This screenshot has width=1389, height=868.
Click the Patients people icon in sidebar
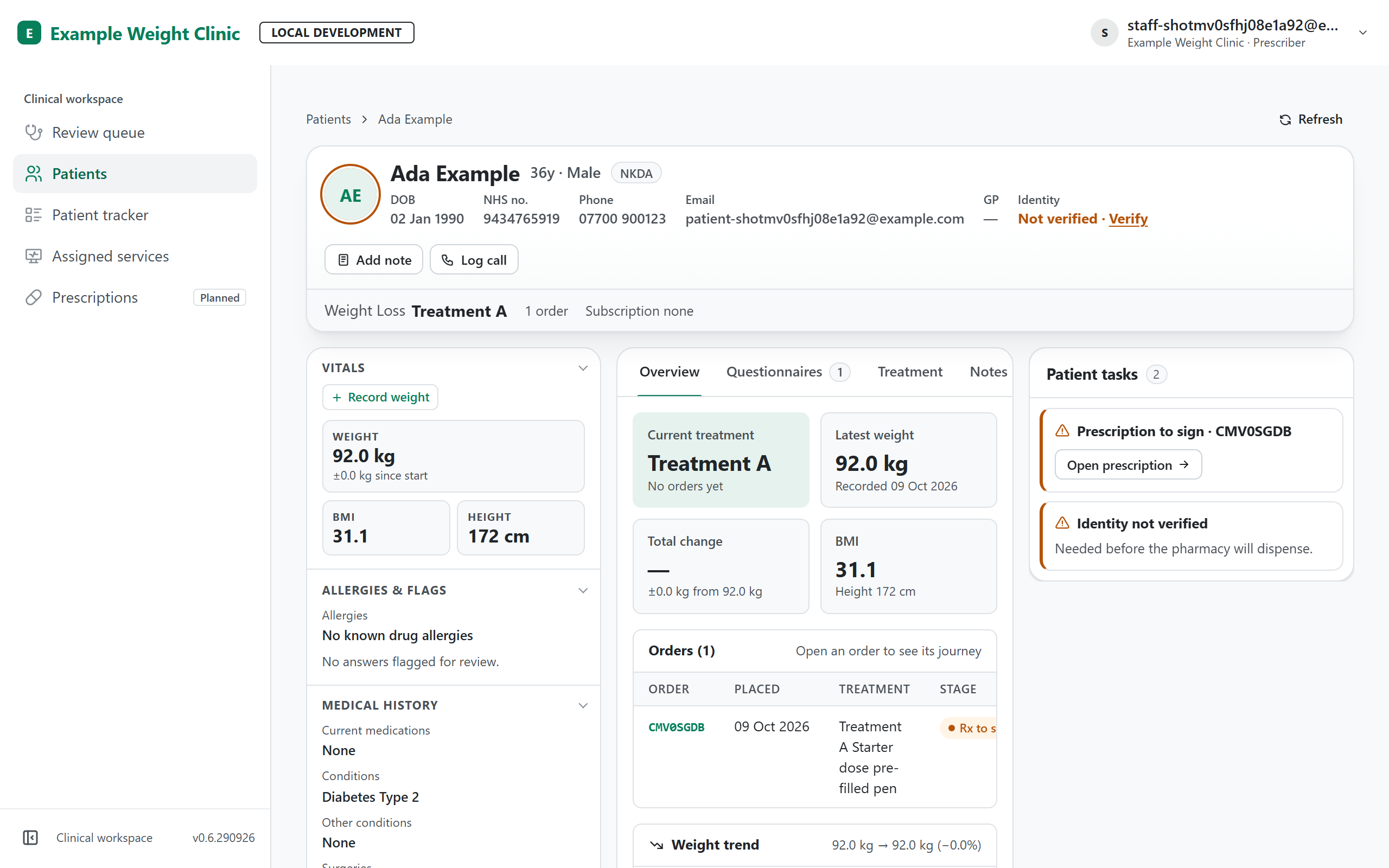[33, 174]
